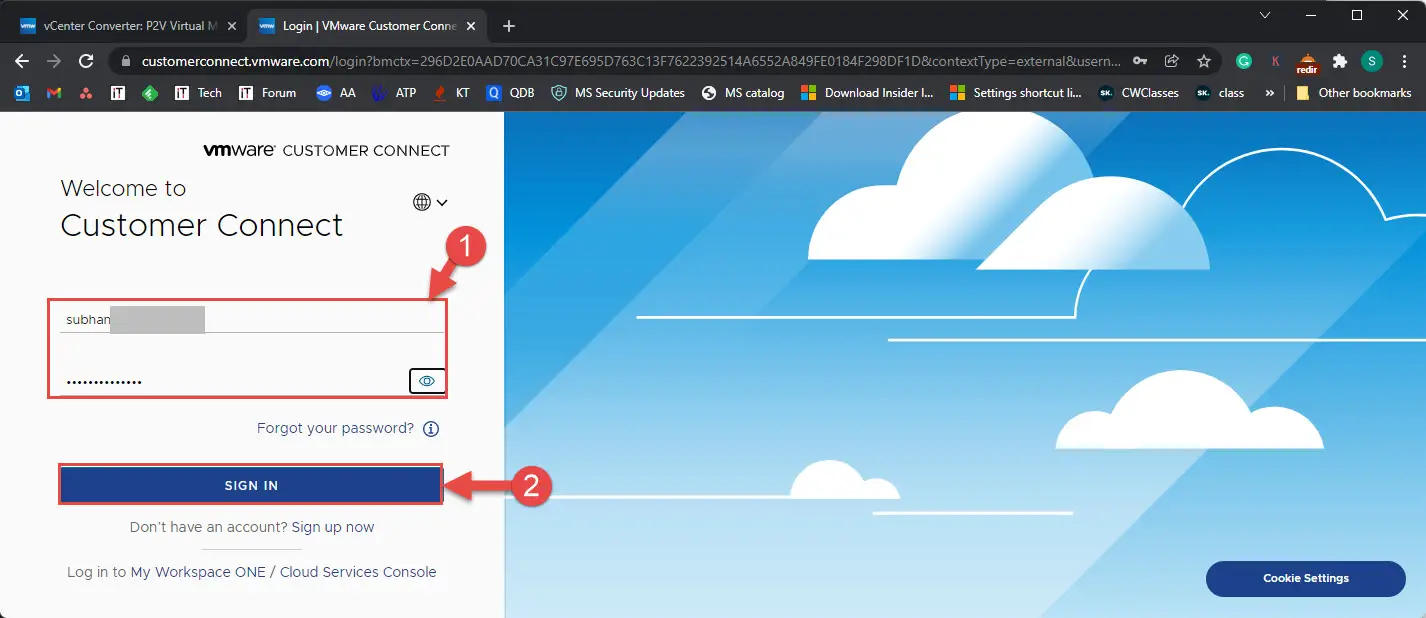Click the redir extension icon
This screenshot has width=1426, height=618.
[x=1308, y=63]
